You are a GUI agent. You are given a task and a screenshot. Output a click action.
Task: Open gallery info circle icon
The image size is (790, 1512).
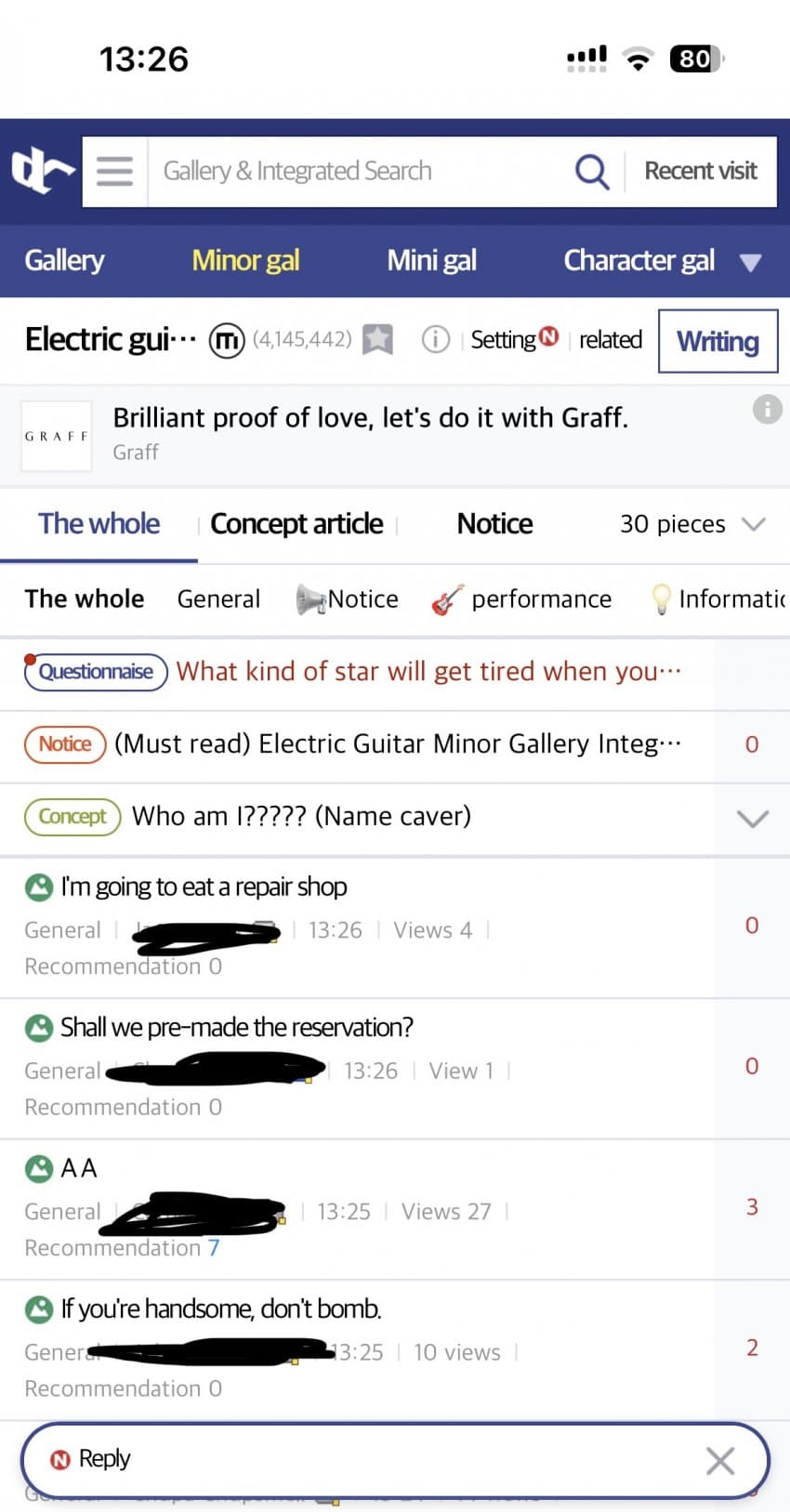coord(435,339)
